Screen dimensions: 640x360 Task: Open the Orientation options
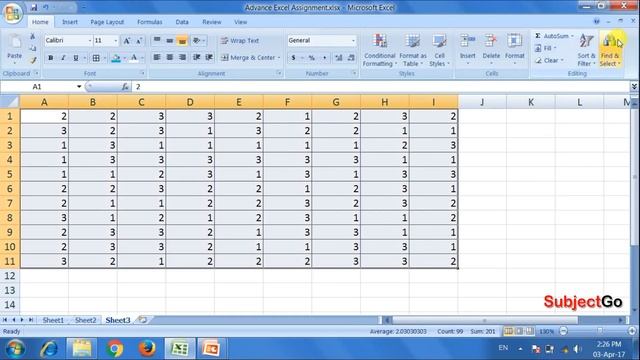[198, 40]
